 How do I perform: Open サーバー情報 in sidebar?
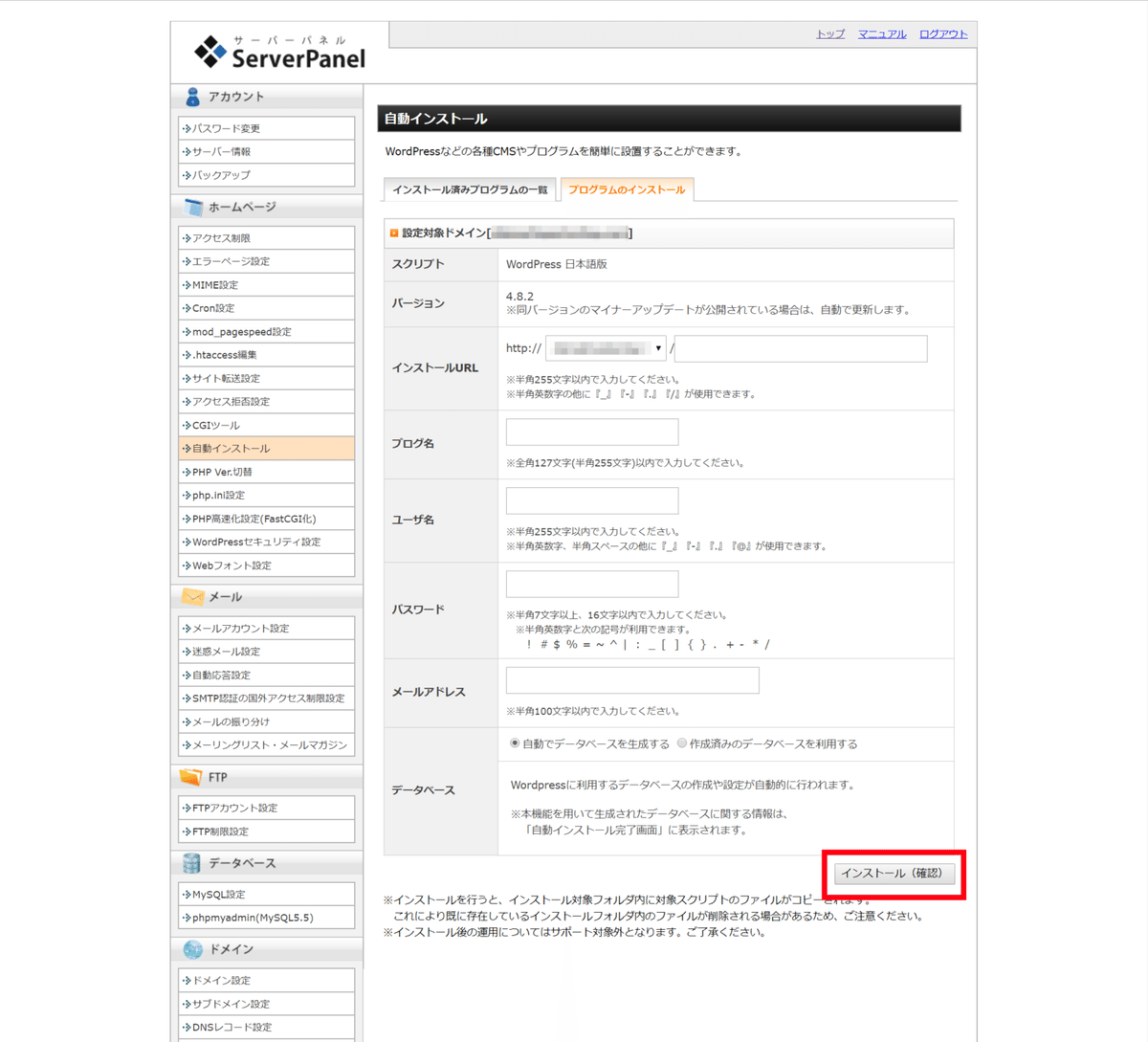pos(266,151)
